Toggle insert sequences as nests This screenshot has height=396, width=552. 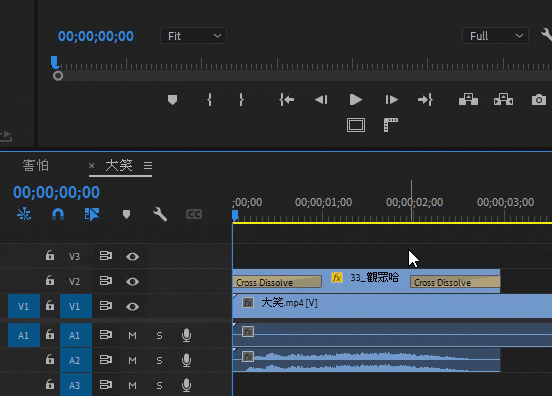24,214
